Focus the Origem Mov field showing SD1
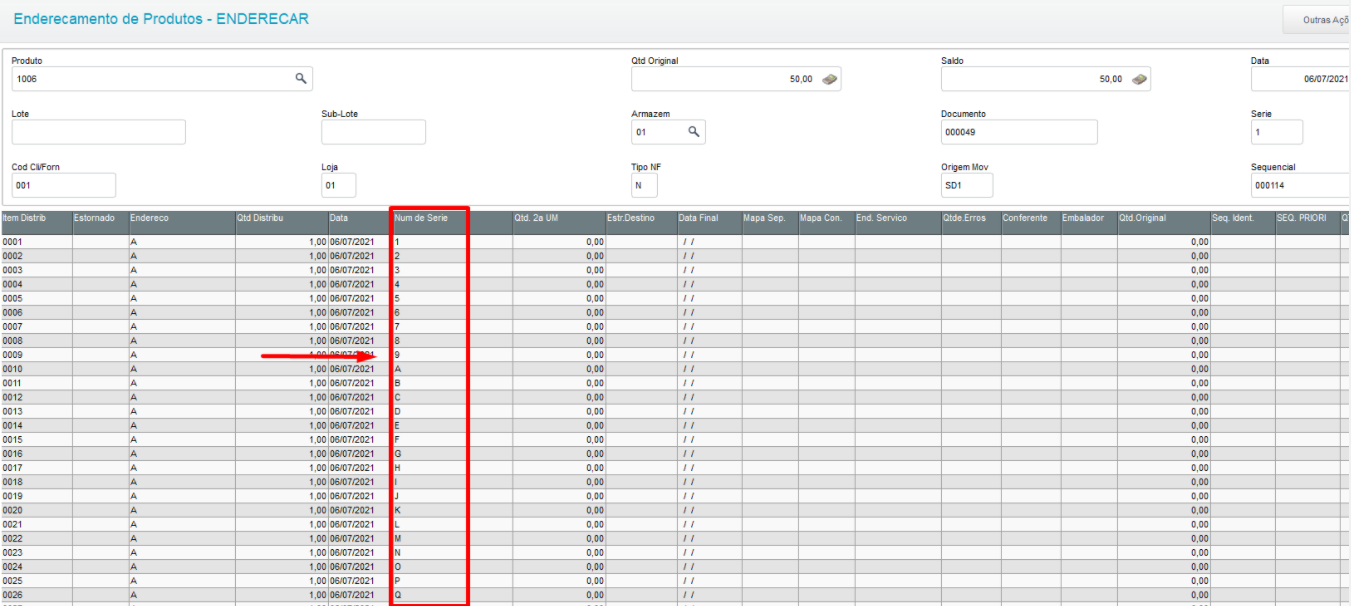This screenshot has width=1351, height=606. pos(967,185)
